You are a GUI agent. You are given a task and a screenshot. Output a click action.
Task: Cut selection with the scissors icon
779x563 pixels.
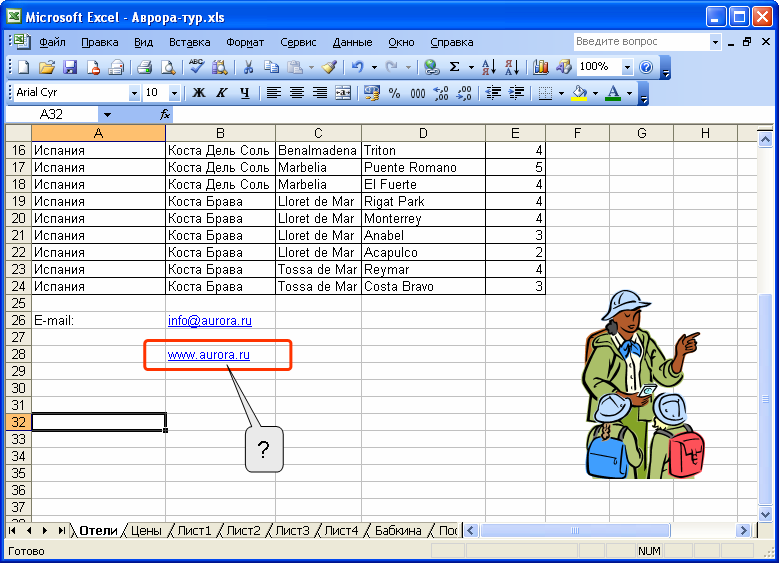(248, 67)
